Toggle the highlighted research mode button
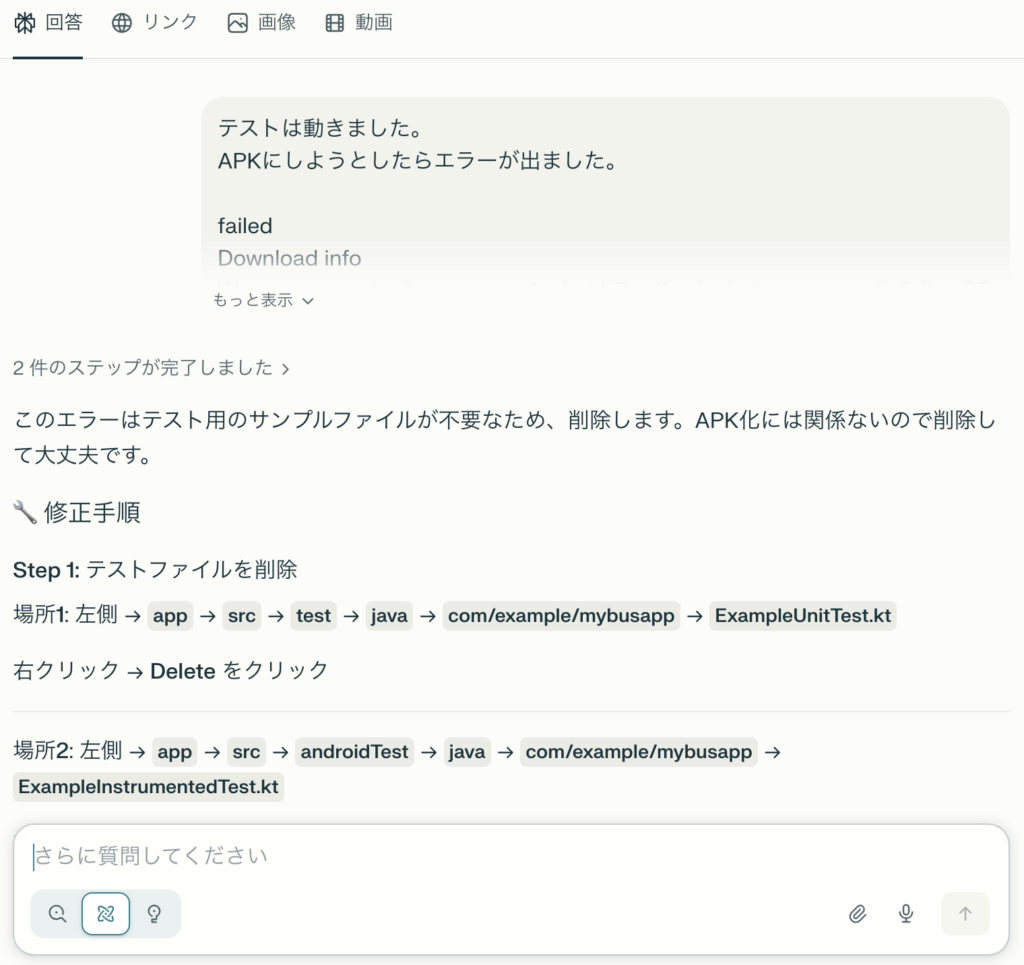Screen dimensions: 1024x965 pos(106,913)
